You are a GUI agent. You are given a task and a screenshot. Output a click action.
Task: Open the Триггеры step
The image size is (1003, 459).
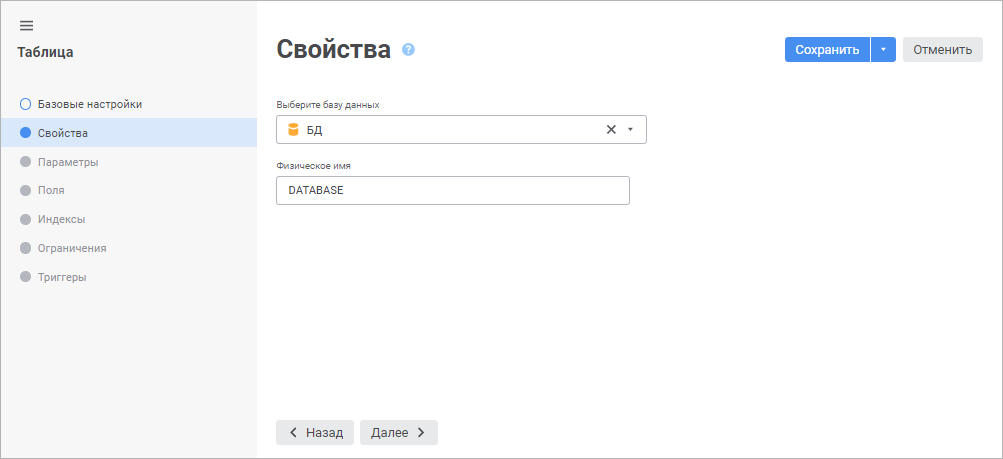[x=62, y=277]
